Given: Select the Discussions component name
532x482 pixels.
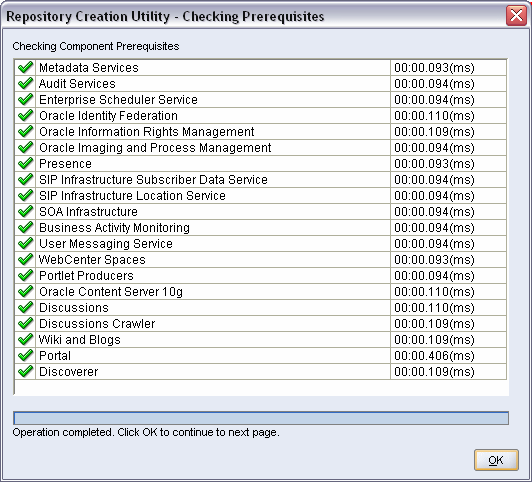Looking at the screenshot, I should [74, 308].
